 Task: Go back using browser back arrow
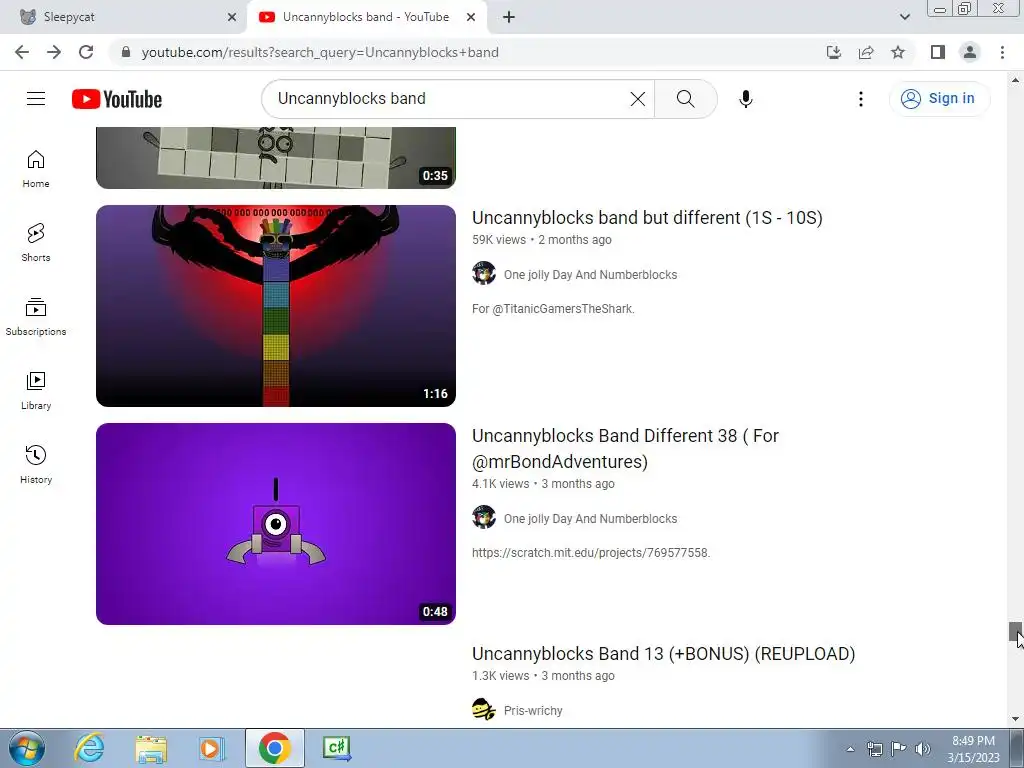click(22, 52)
